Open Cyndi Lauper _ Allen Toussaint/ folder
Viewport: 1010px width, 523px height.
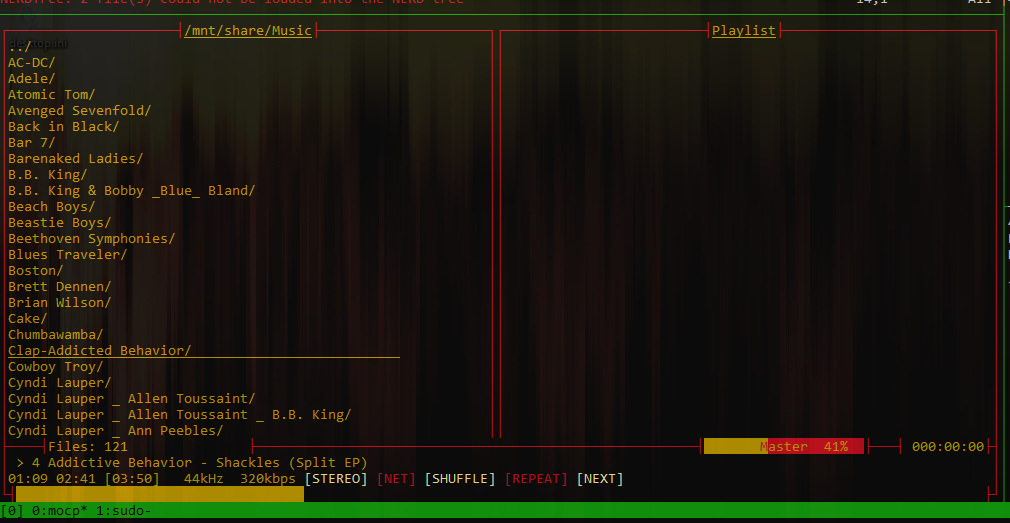click(131, 399)
